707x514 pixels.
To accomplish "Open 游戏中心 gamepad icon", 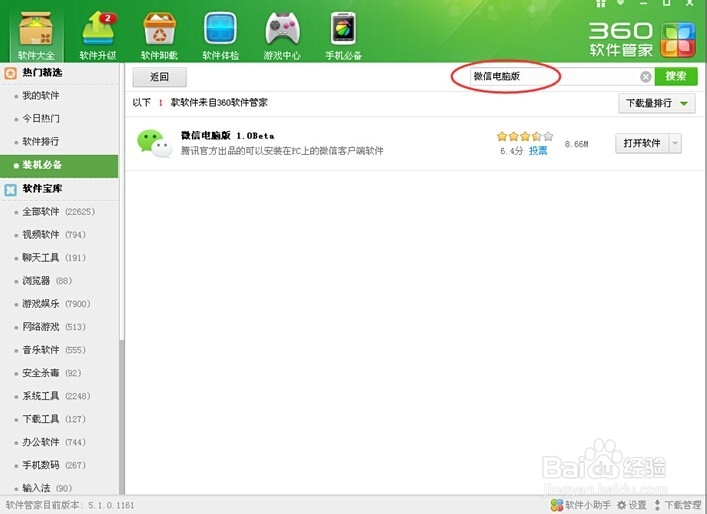I will 282,34.
